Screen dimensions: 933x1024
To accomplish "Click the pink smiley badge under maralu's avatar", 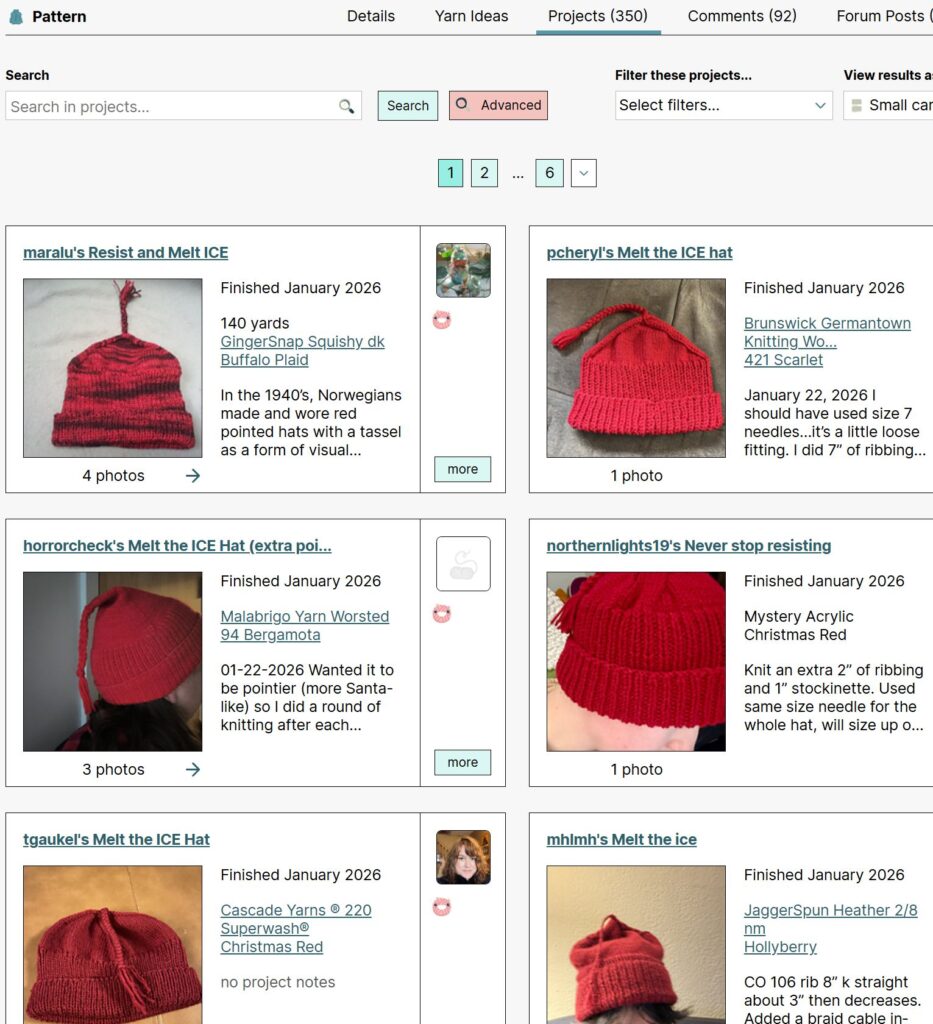I will click(442, 320).
